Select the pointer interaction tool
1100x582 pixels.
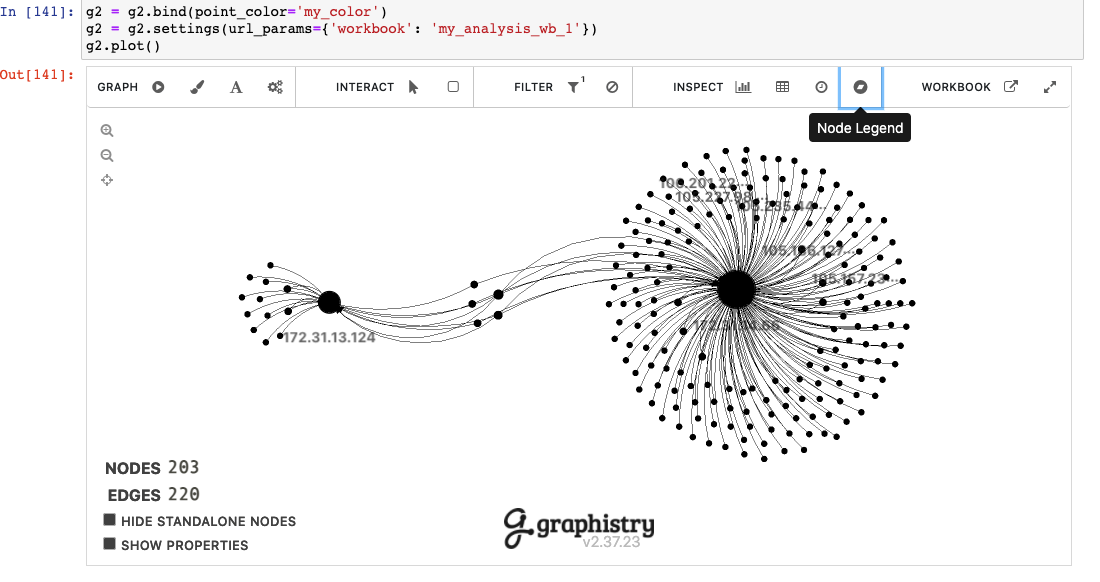413,87
